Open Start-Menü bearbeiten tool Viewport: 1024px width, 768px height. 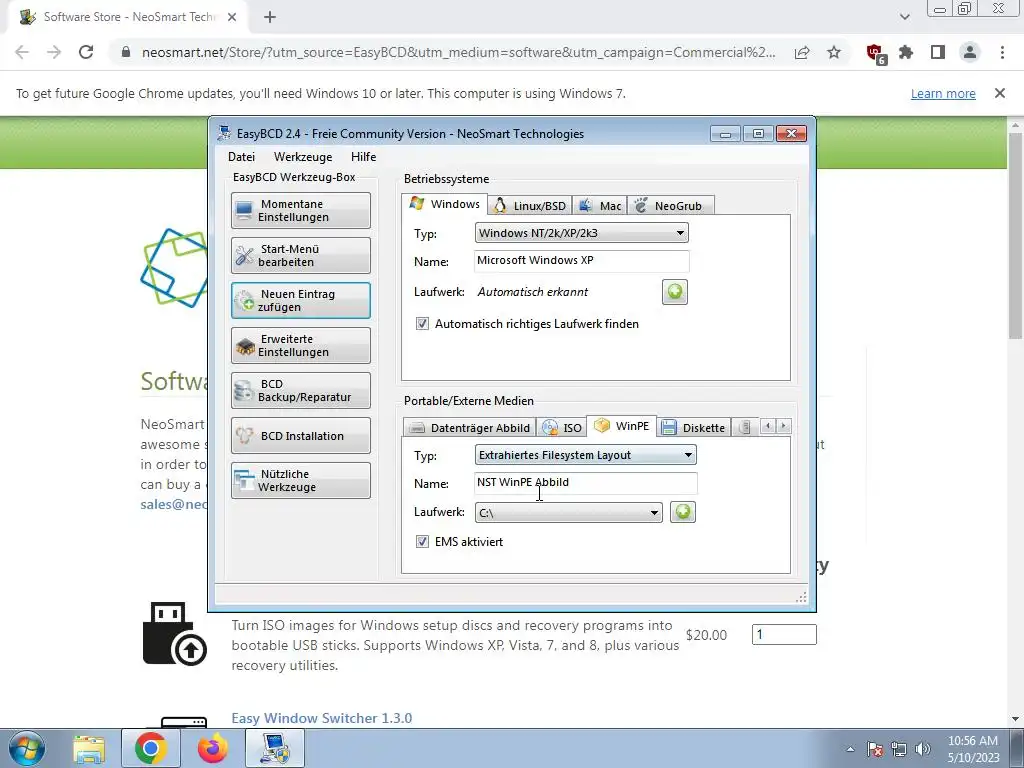pos(300,255)
